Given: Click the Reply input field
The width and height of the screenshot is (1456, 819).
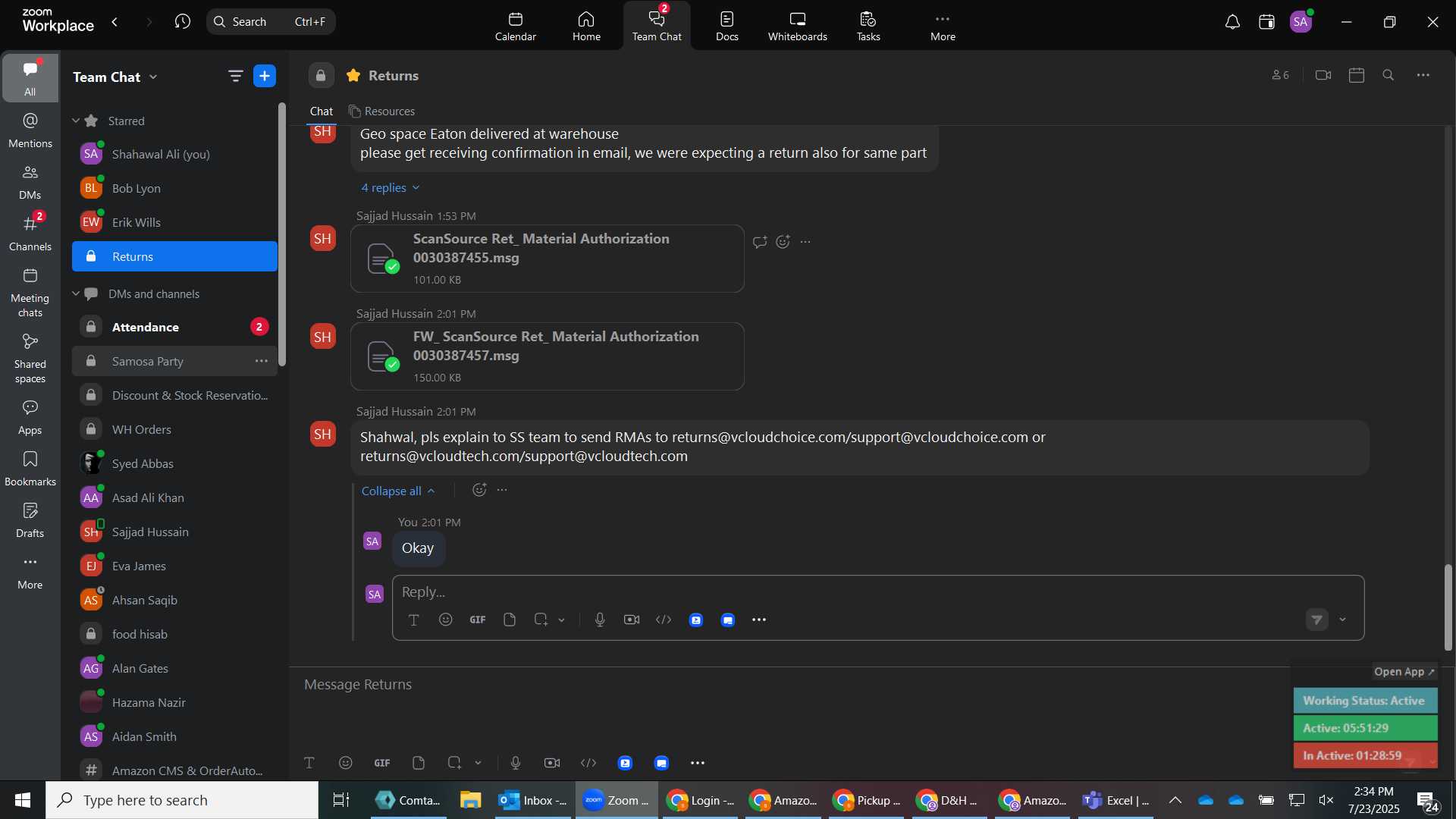Looking at the screenshot, I should point(877,591).
